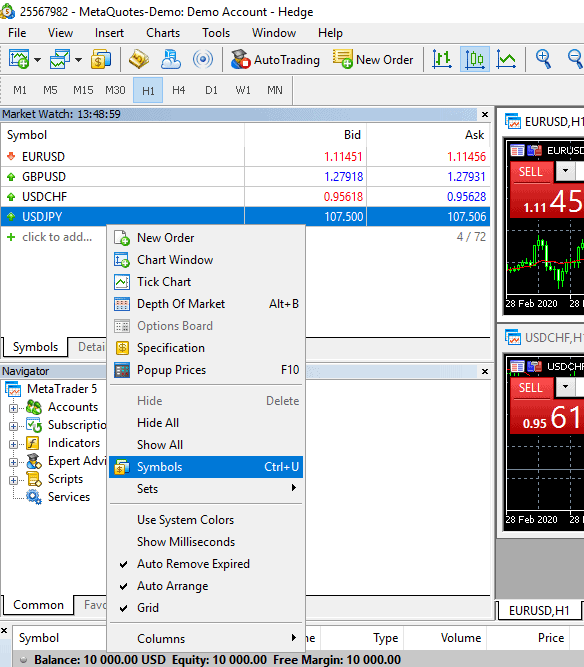Image resolution: width=584 pixels, height=667 pixels.
Task: Choose Specification in context menu
Action: click(x=206, y=348)
